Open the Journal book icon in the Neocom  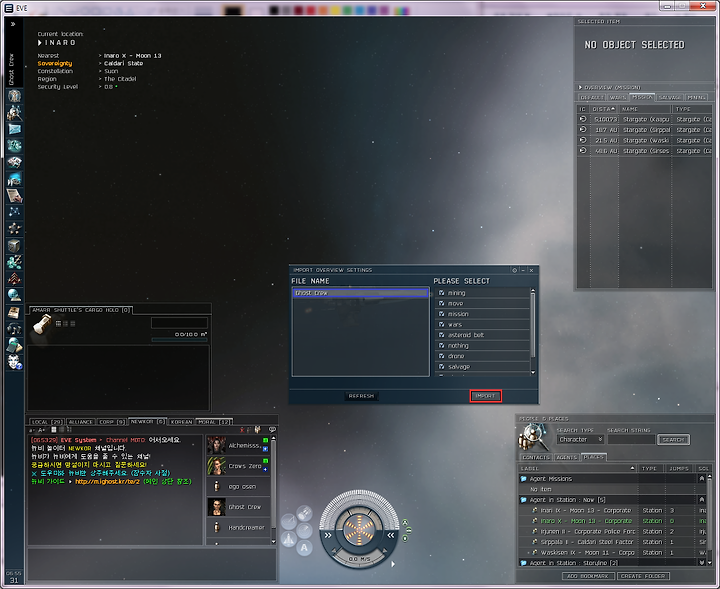coord(15,312)
